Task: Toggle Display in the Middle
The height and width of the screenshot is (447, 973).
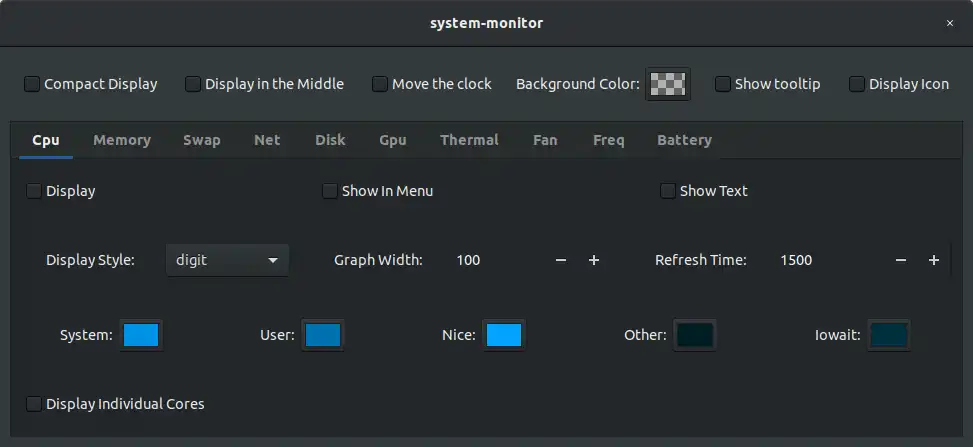Action: [x=193, y=84]
